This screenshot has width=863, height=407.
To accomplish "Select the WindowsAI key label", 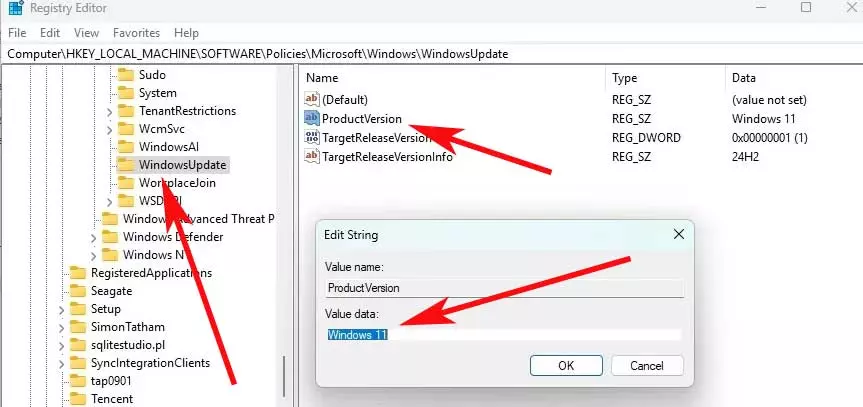I will tap(168, 147).
